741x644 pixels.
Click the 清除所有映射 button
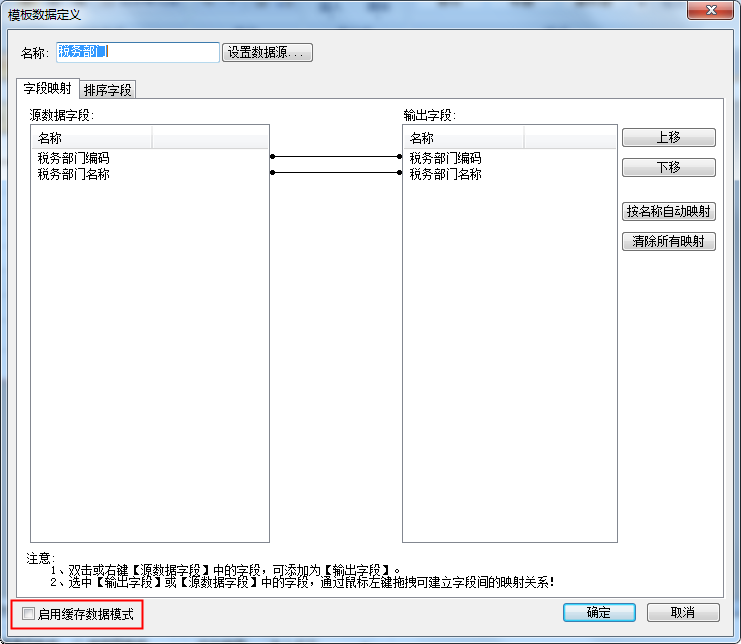coord(669,242)
